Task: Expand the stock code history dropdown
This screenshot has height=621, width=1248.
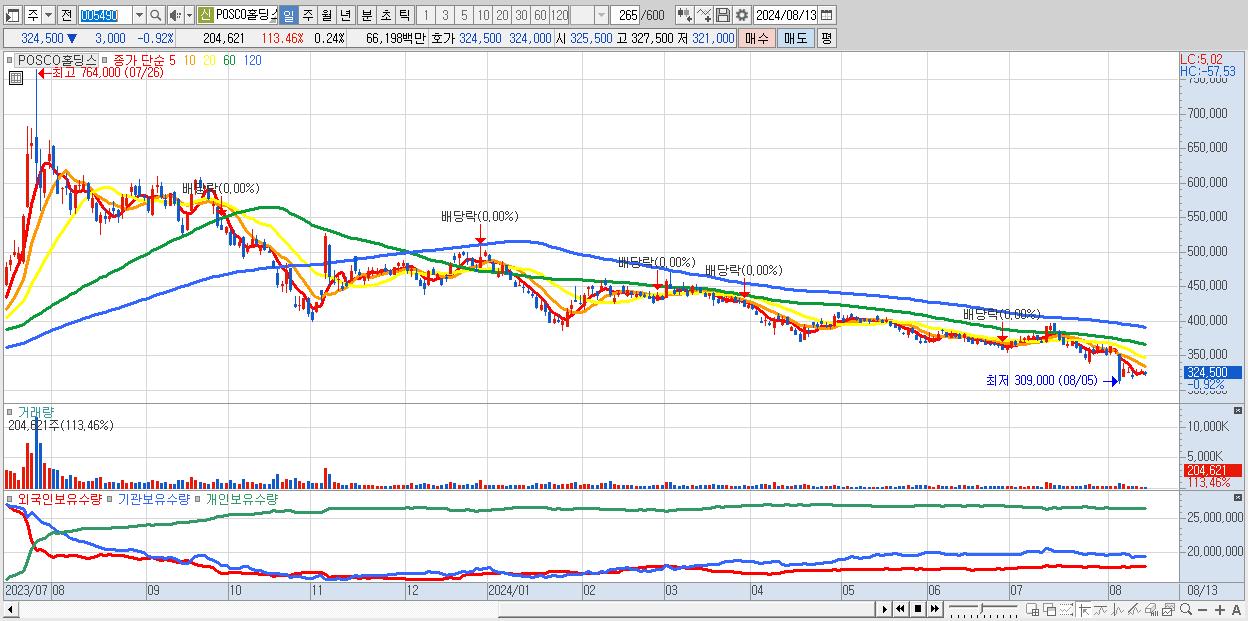Action: point(138,15)
